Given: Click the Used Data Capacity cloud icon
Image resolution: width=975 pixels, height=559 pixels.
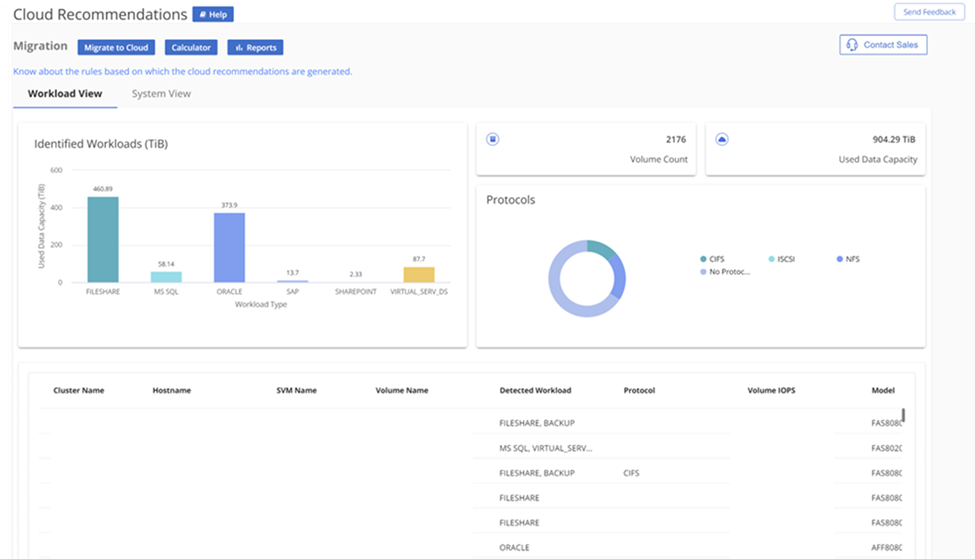Looking at the screenshot, I should pos(722,139).
